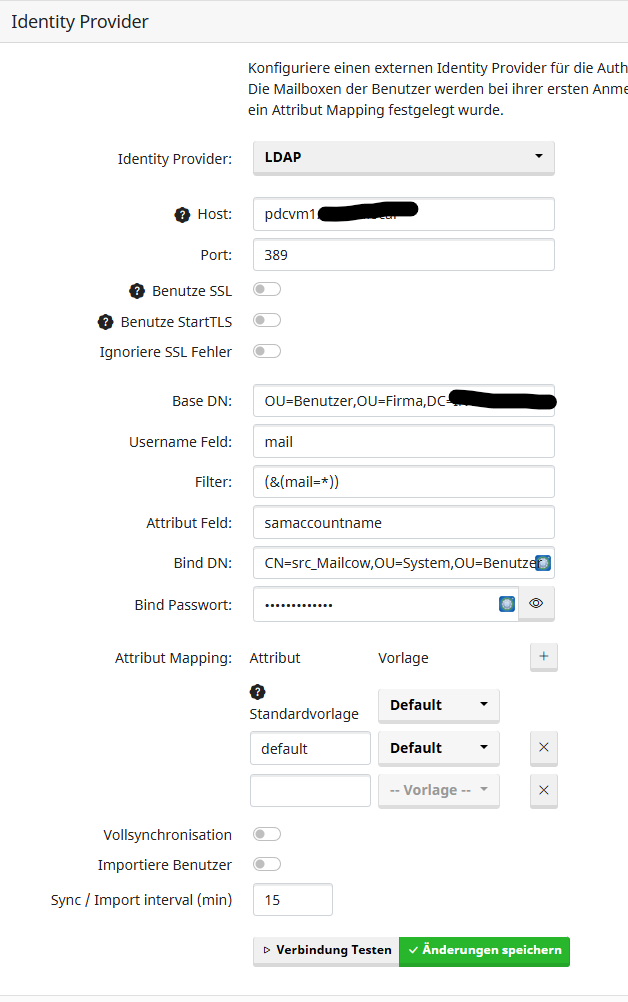Image resolution: width=628 pixels, height=1002 pixels.
Task: Click the help icon next to Host
Action: pos(182,214)
